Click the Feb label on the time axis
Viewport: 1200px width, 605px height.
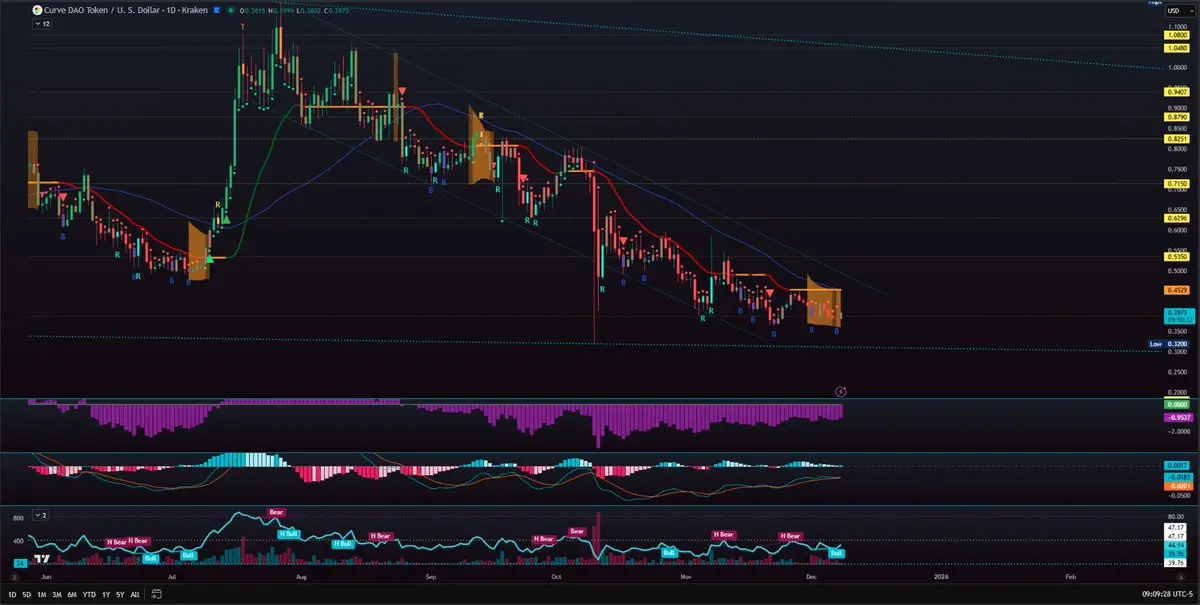point(1070,577)
